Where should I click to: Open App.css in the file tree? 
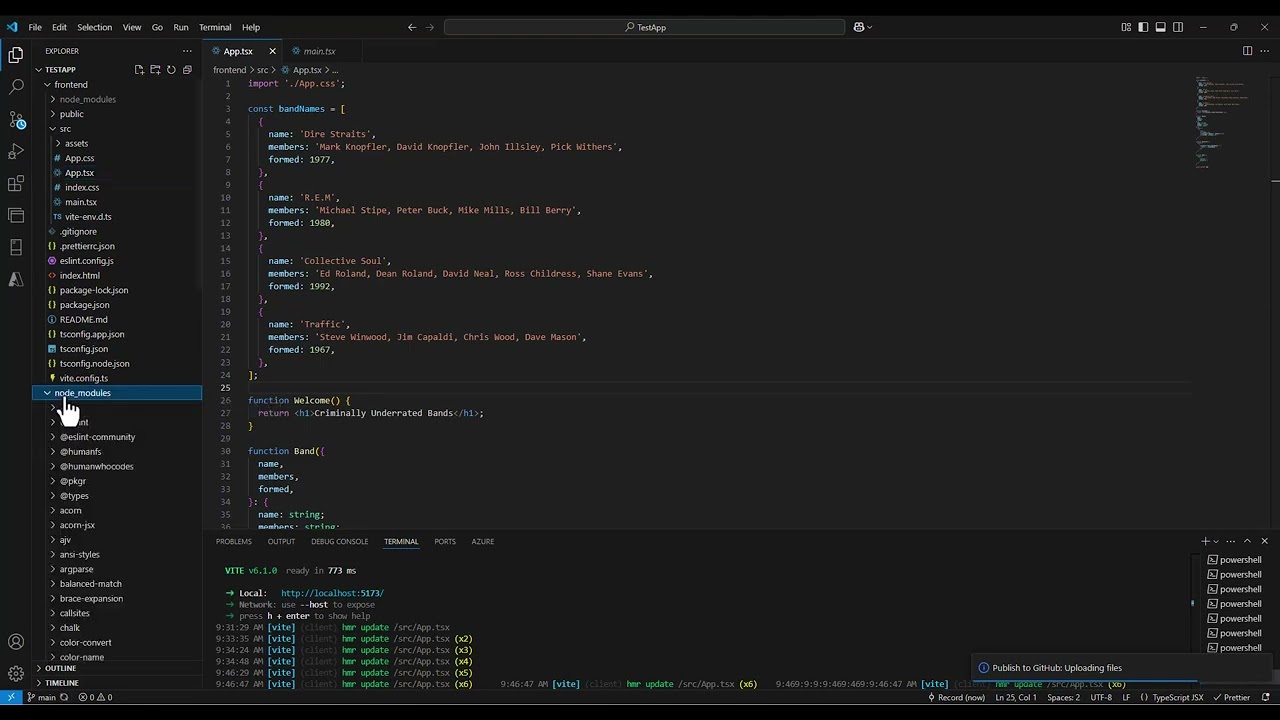tap(79, 158)
